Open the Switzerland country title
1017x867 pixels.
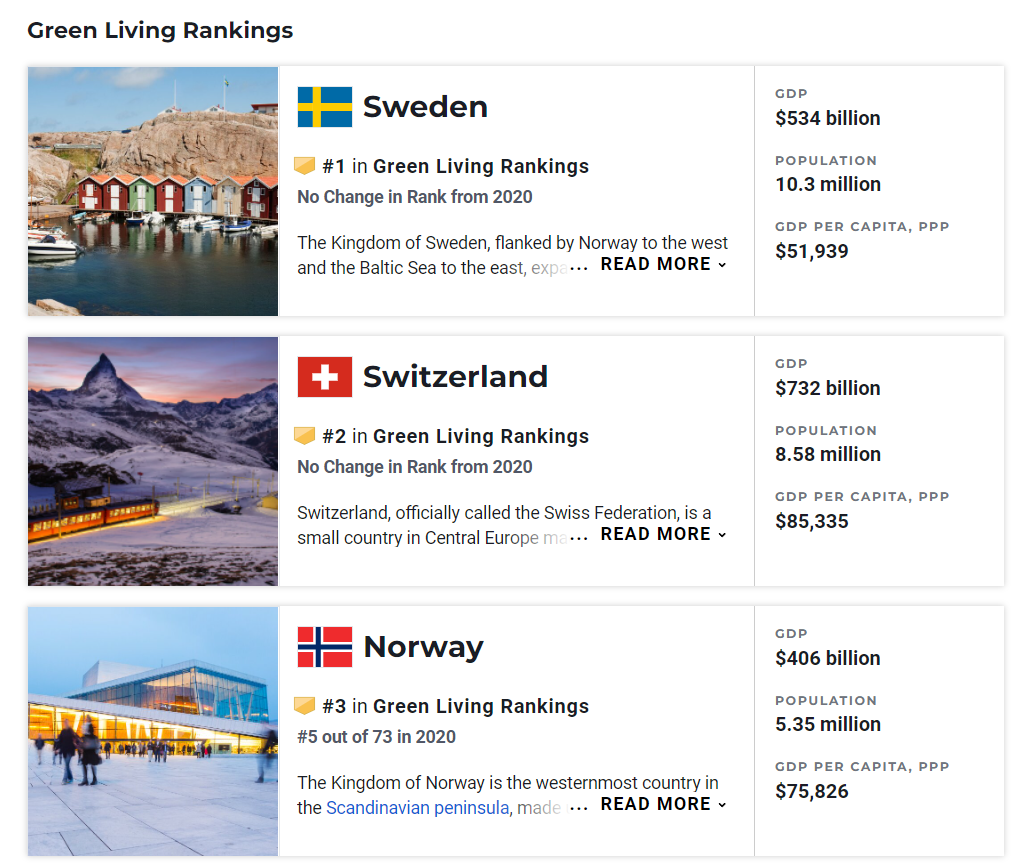click(455, 377)
